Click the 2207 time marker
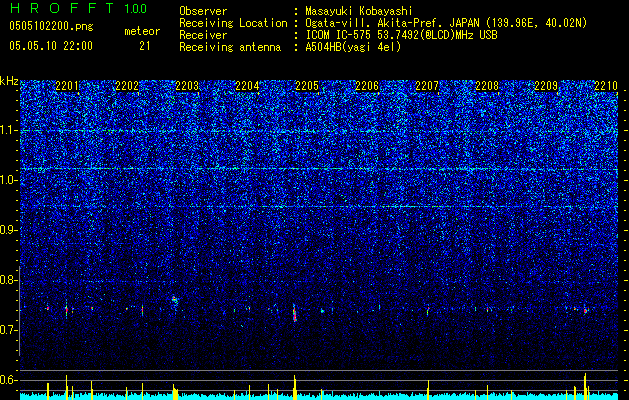The image size is (629, 400). click(427, 86)
